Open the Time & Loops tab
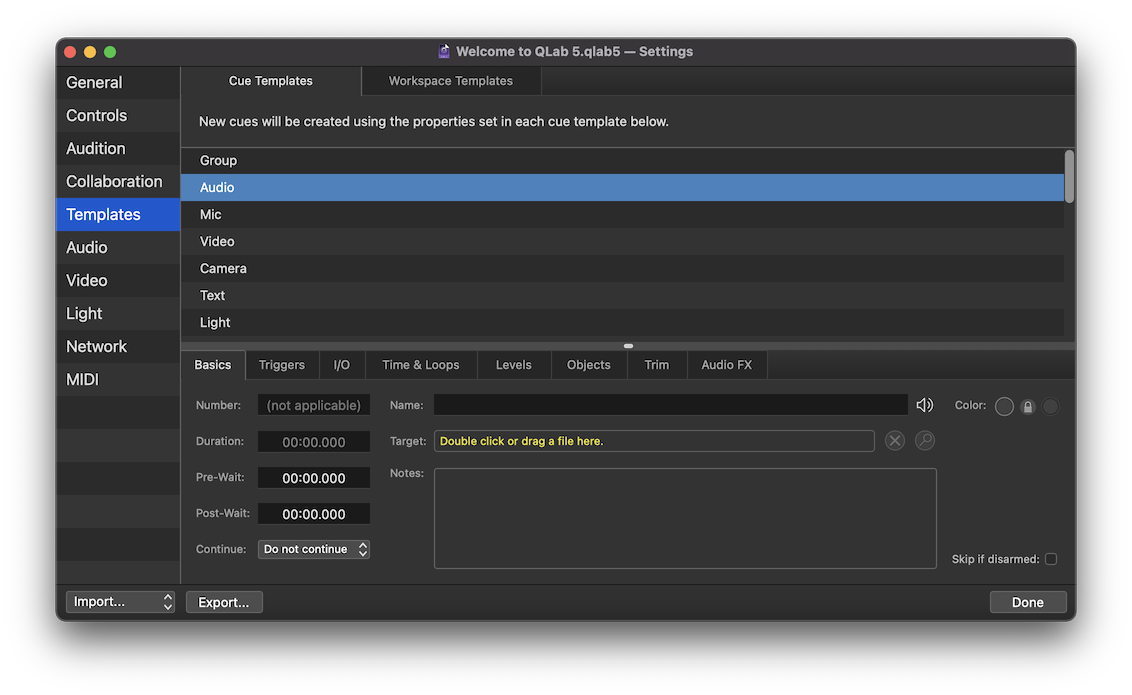The width and height of the screenshot is (1132, 695). point(420,364)
